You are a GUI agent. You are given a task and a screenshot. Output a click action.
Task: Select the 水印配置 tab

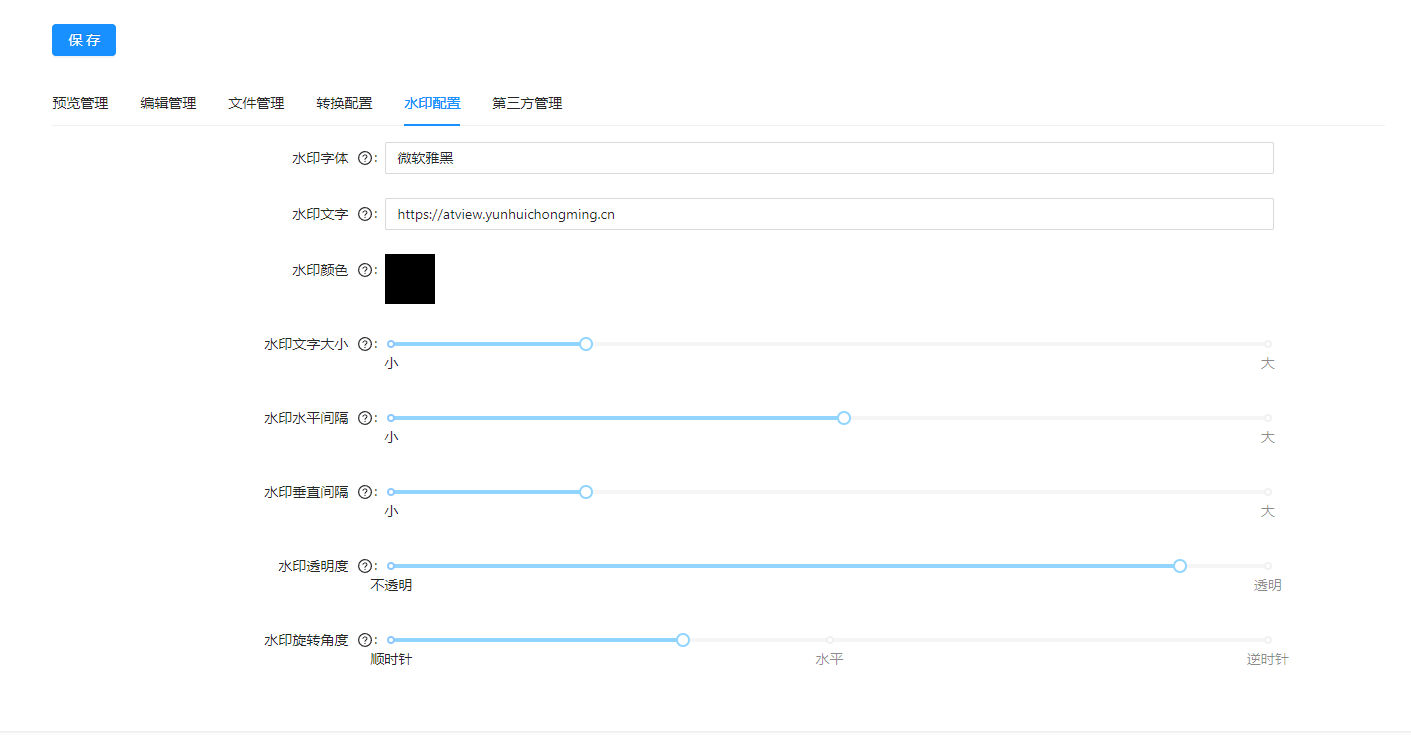(432, 103)
